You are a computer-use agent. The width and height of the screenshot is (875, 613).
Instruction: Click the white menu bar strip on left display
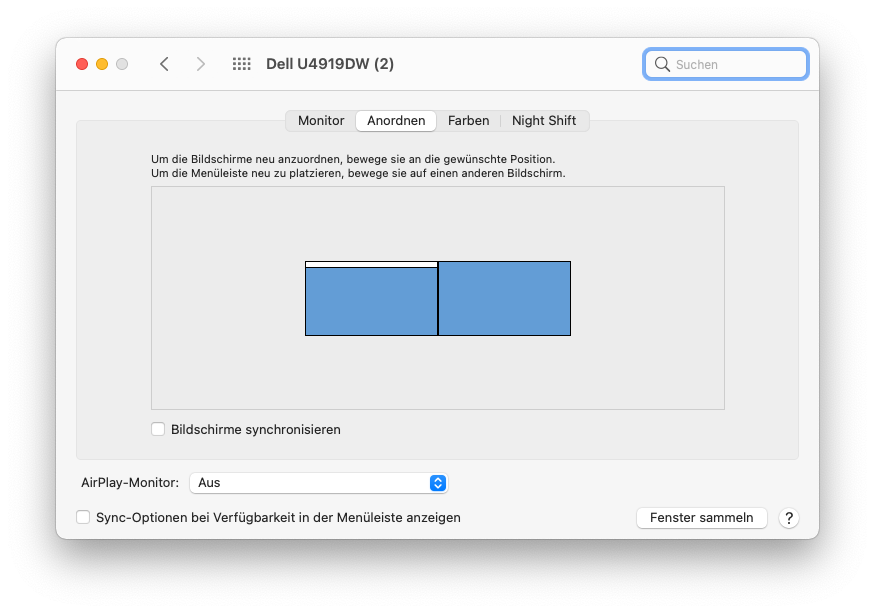[x=371, y=265]
